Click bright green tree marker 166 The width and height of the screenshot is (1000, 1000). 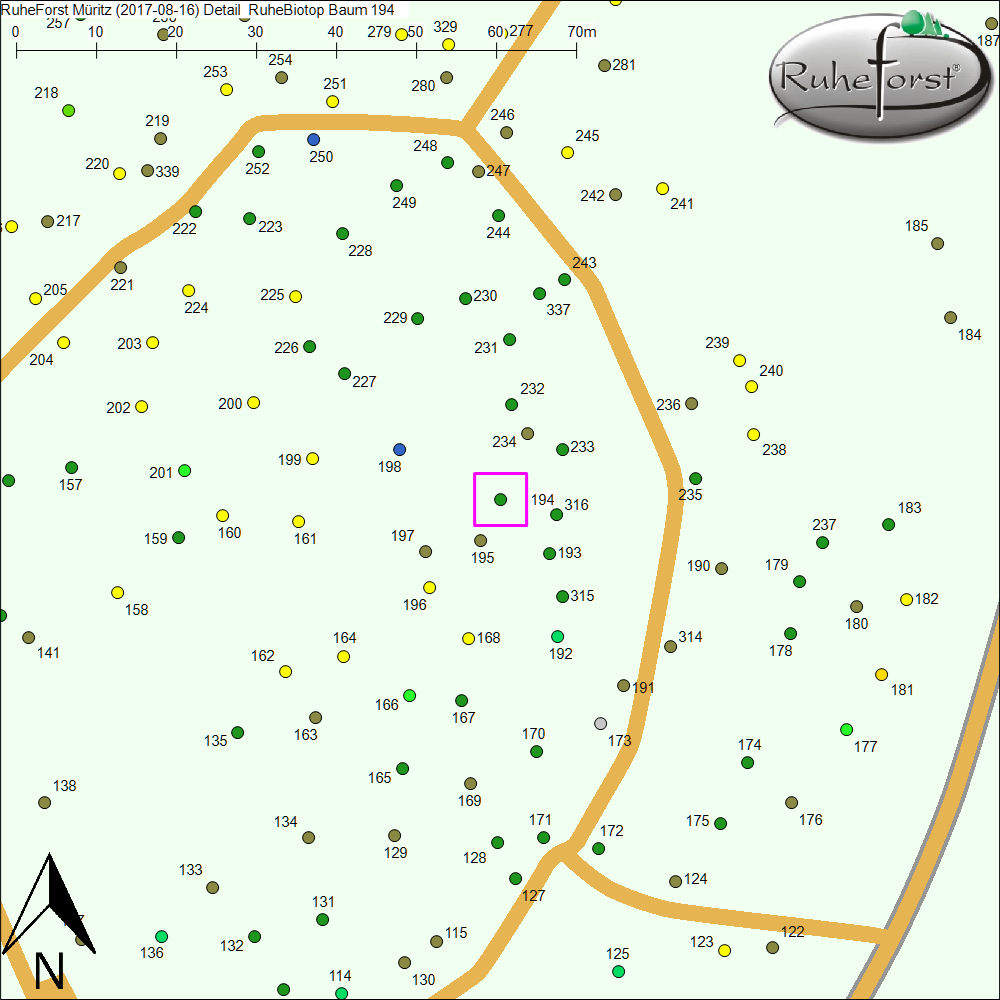(409, 695)
